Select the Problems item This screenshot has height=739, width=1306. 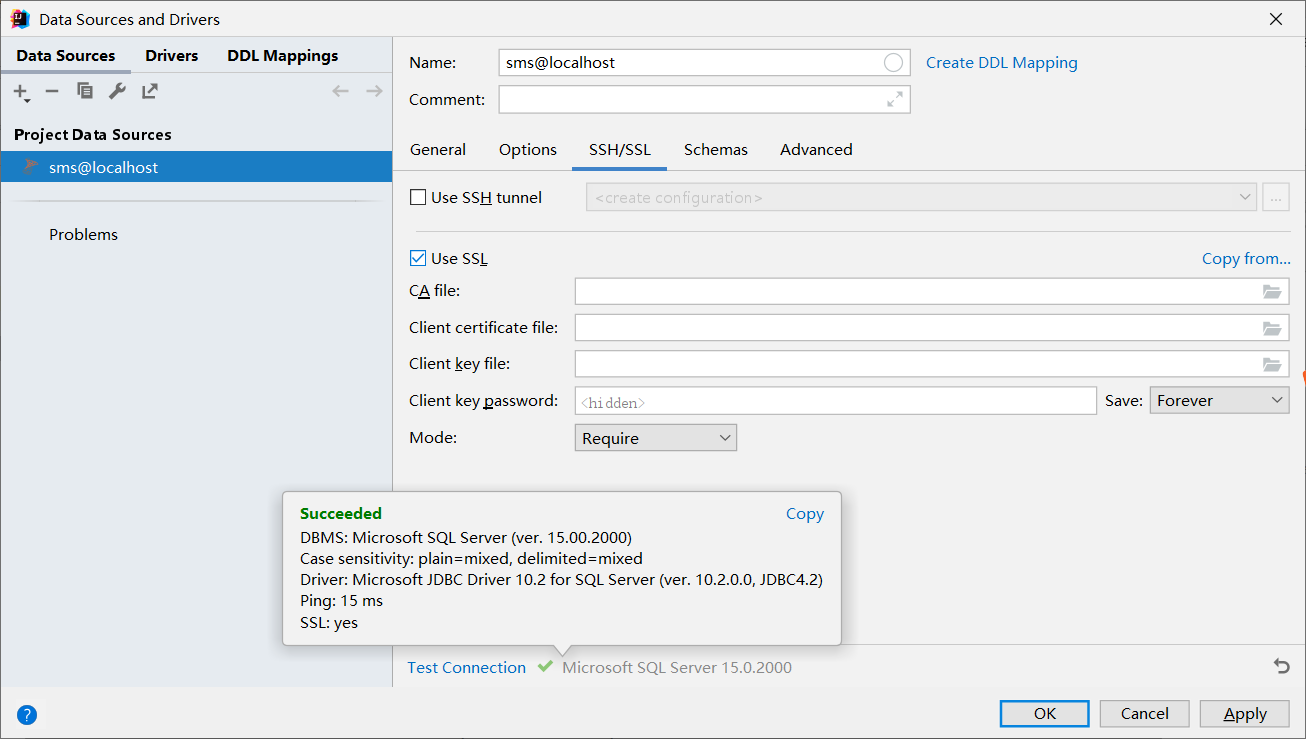coord(84,235)
